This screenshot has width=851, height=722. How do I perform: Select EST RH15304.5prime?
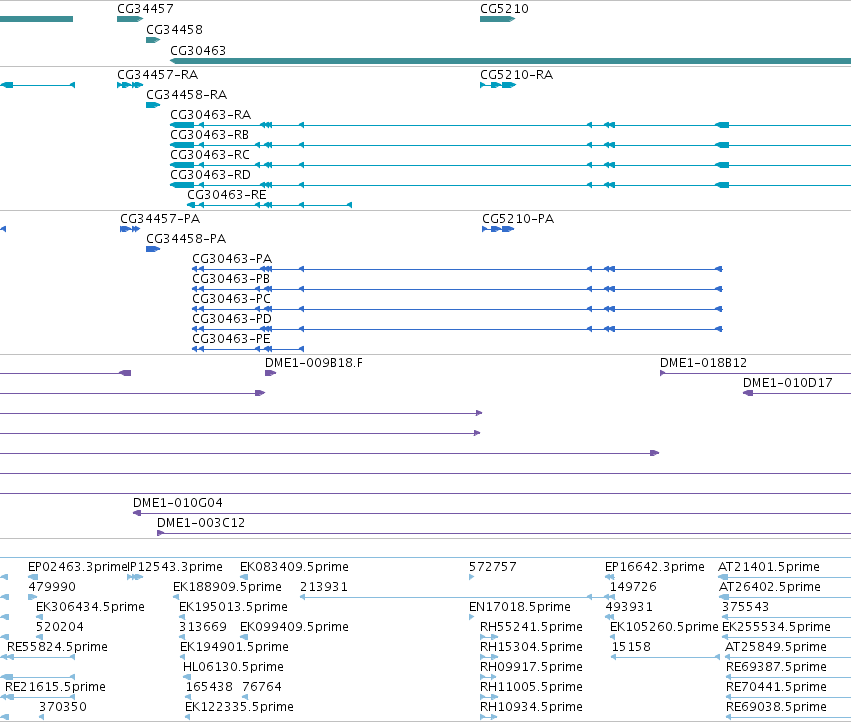531,648
